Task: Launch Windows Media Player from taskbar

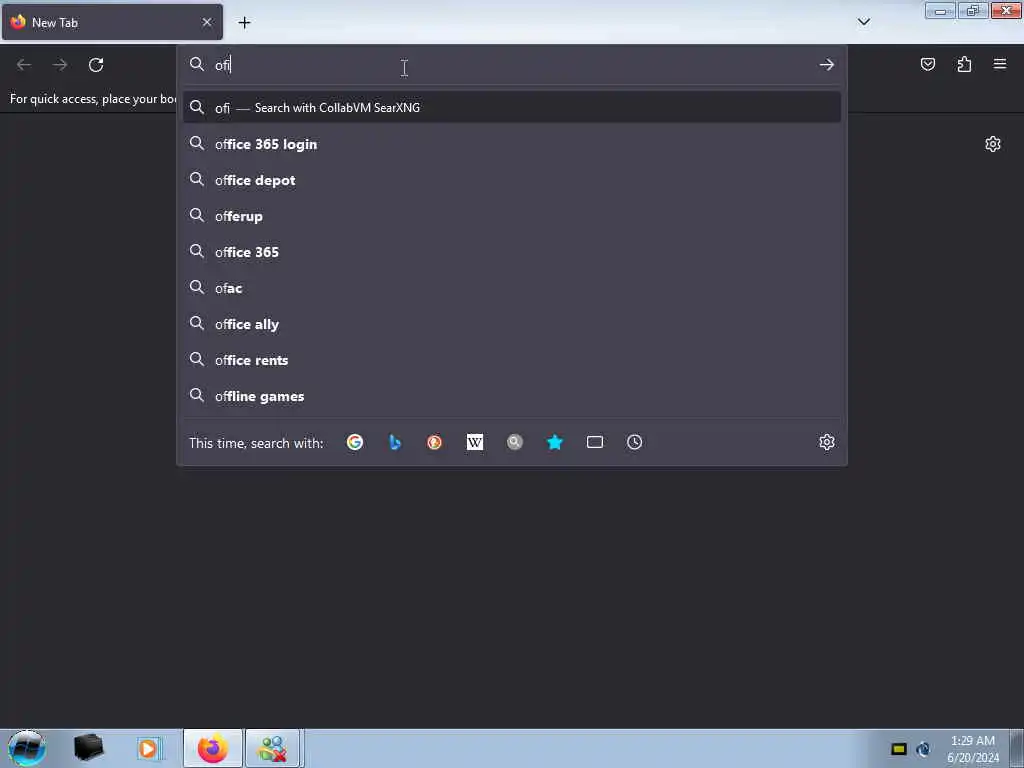Action: (x=148, y=748)
